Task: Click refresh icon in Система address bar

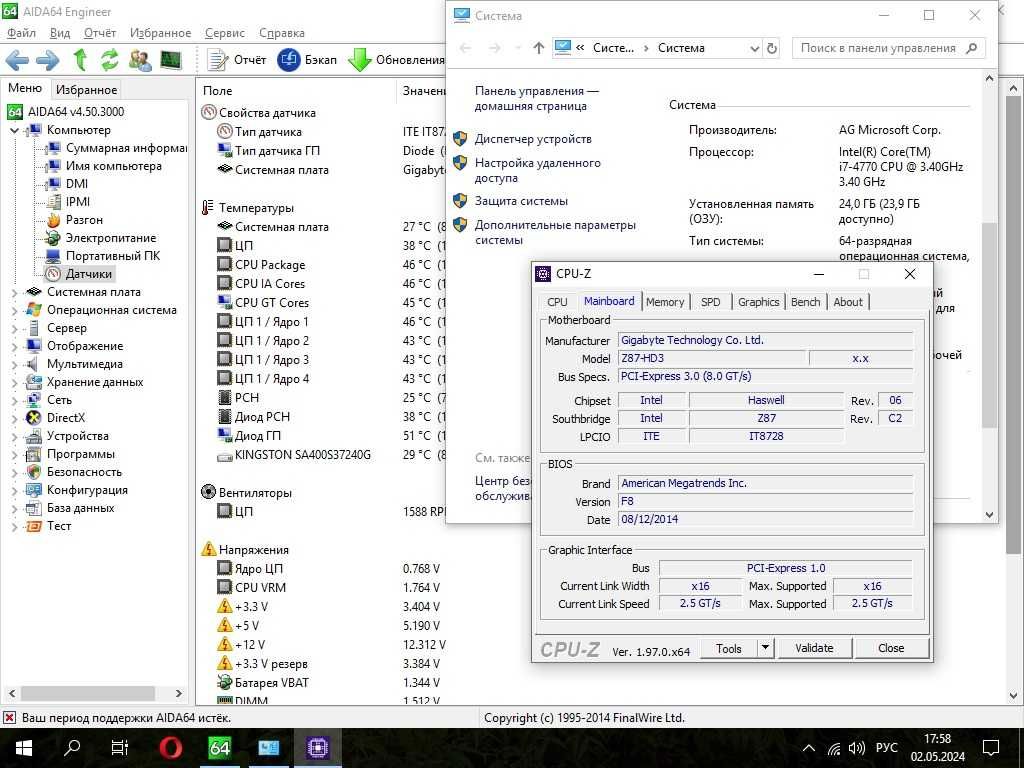Action: pyautogui.click(x=772, y=48)
